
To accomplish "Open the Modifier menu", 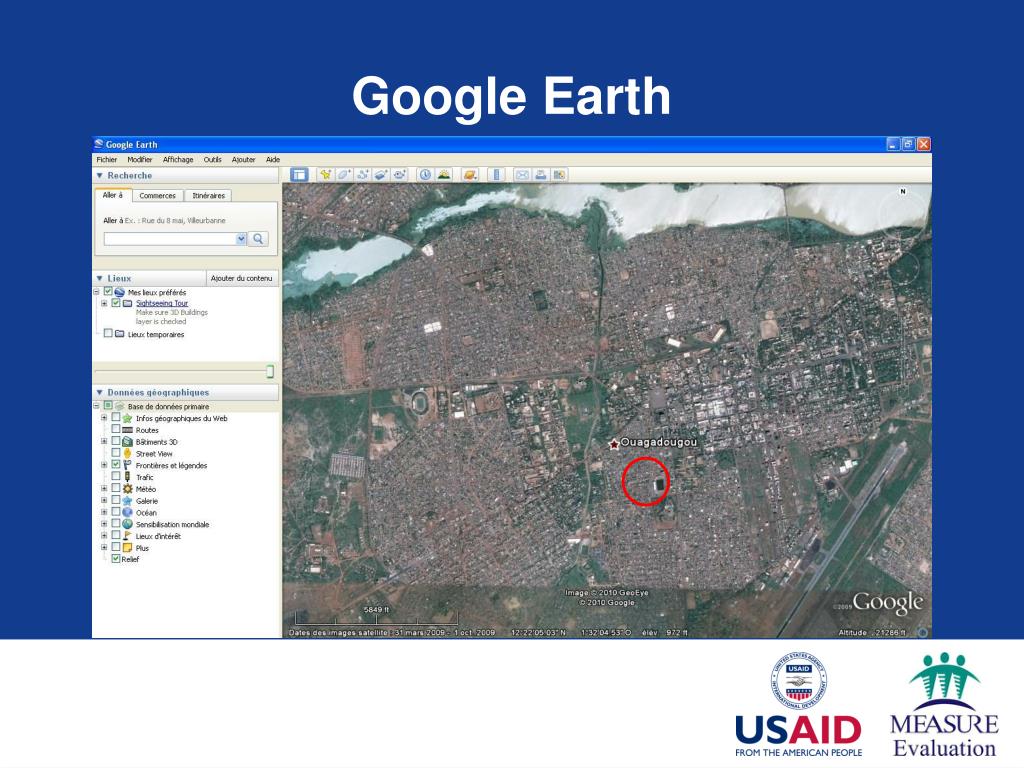I will pos(139,159).
